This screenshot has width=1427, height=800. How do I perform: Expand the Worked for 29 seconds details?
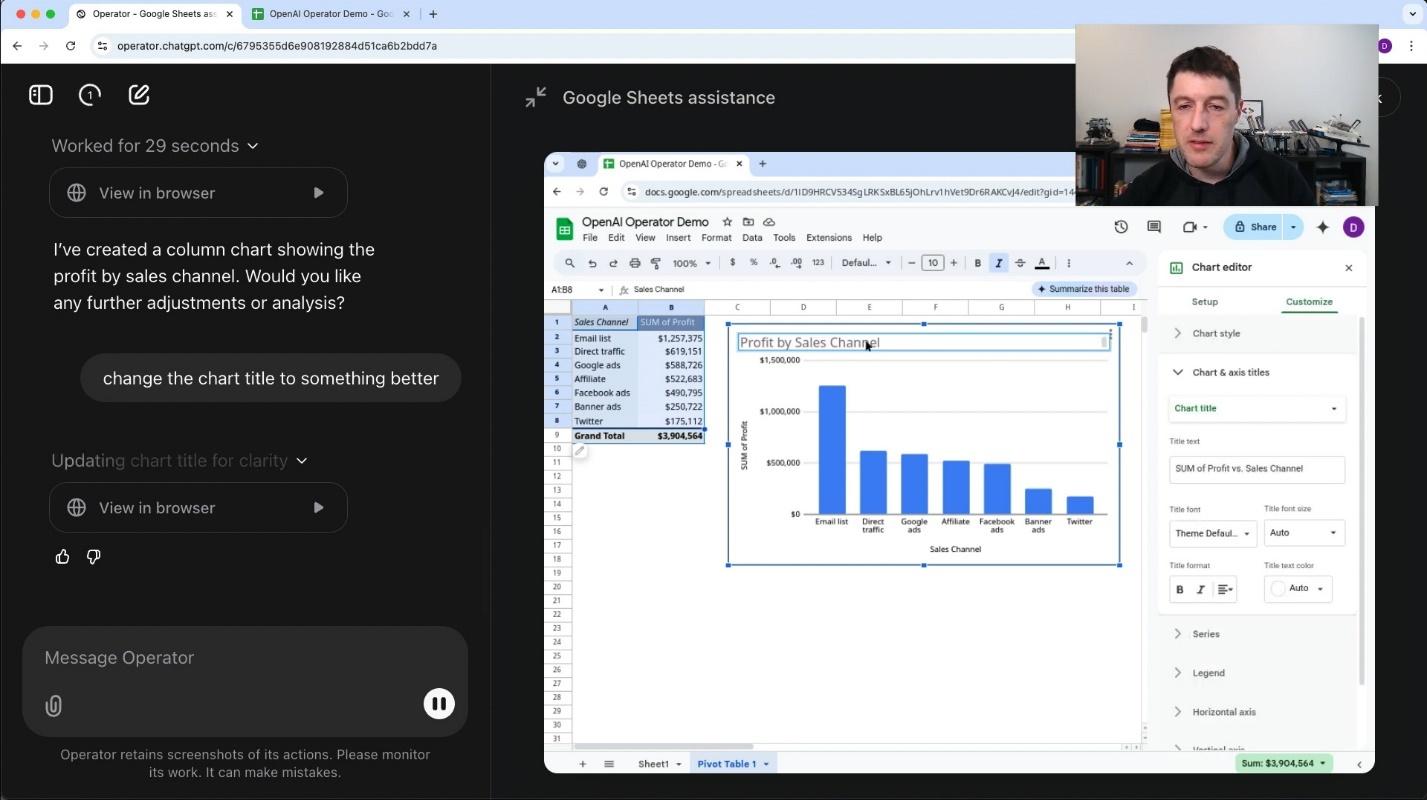tap(155, 146)
